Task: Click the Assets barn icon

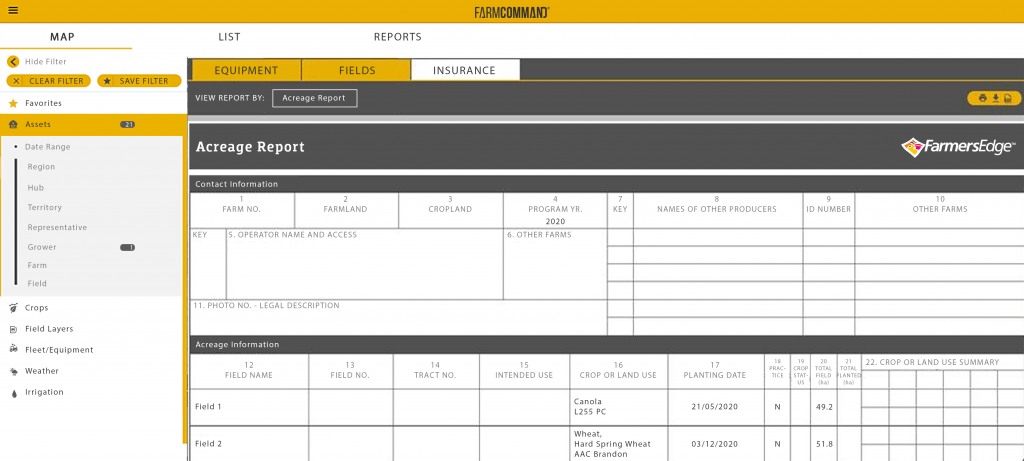Action: [13, 124]
